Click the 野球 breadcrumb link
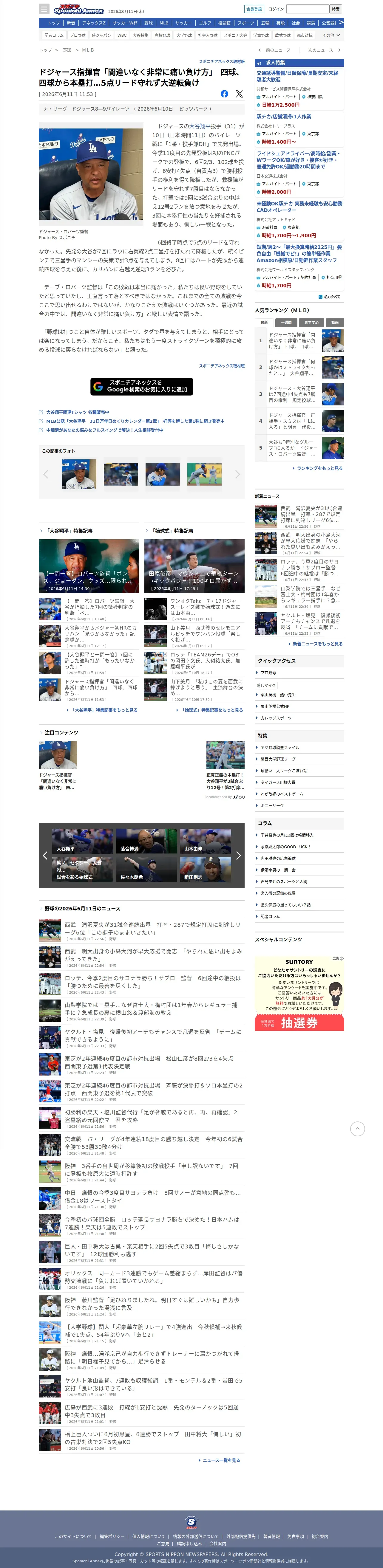 tap(67, 50)
